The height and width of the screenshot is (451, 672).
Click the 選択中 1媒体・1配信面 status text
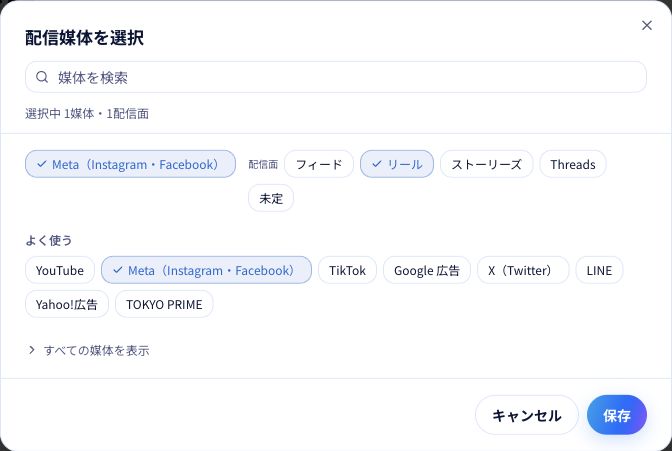pos(87,114)
